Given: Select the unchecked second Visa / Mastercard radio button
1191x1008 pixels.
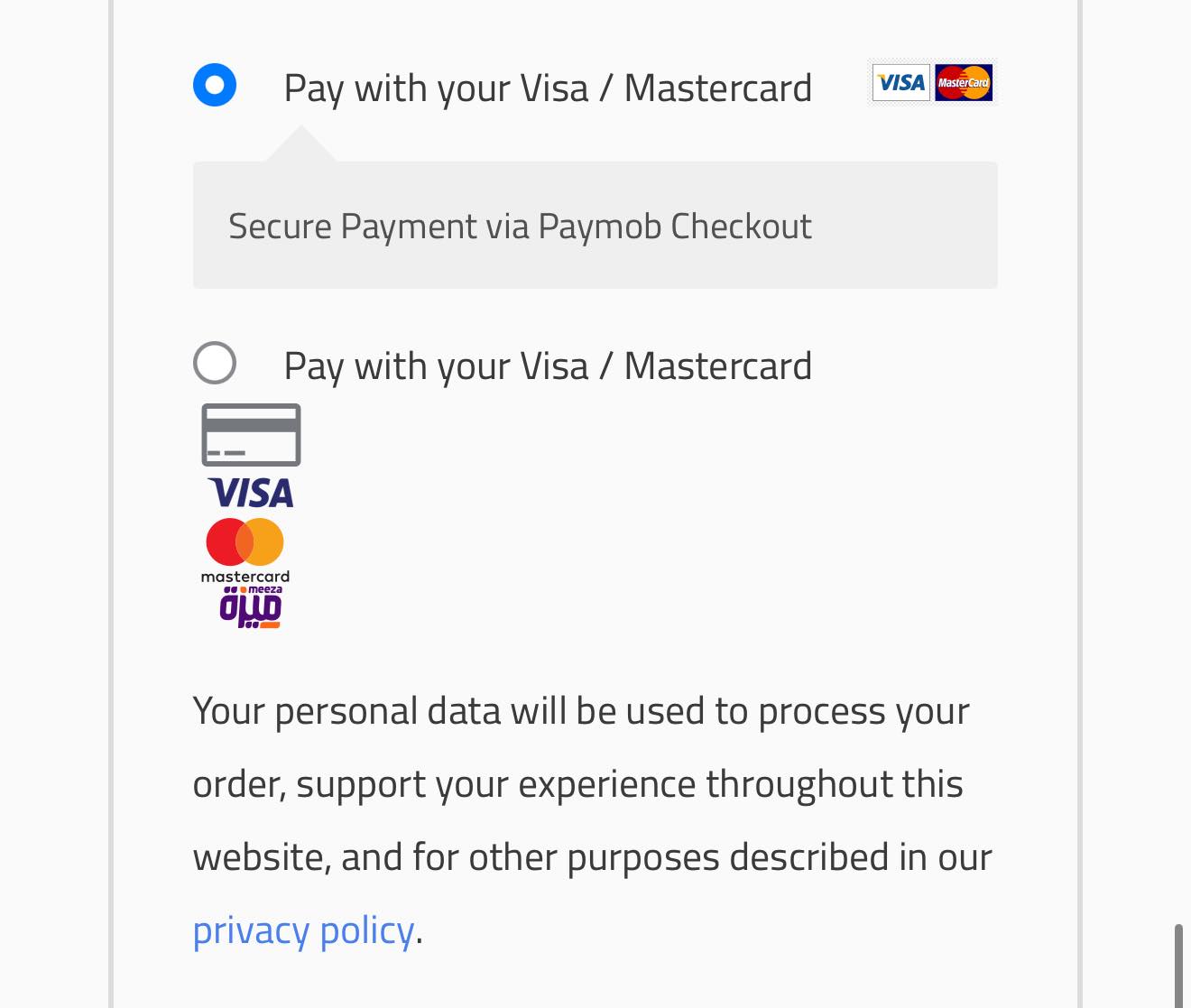Looking at the screenshot, I should (x=215, y=363).
